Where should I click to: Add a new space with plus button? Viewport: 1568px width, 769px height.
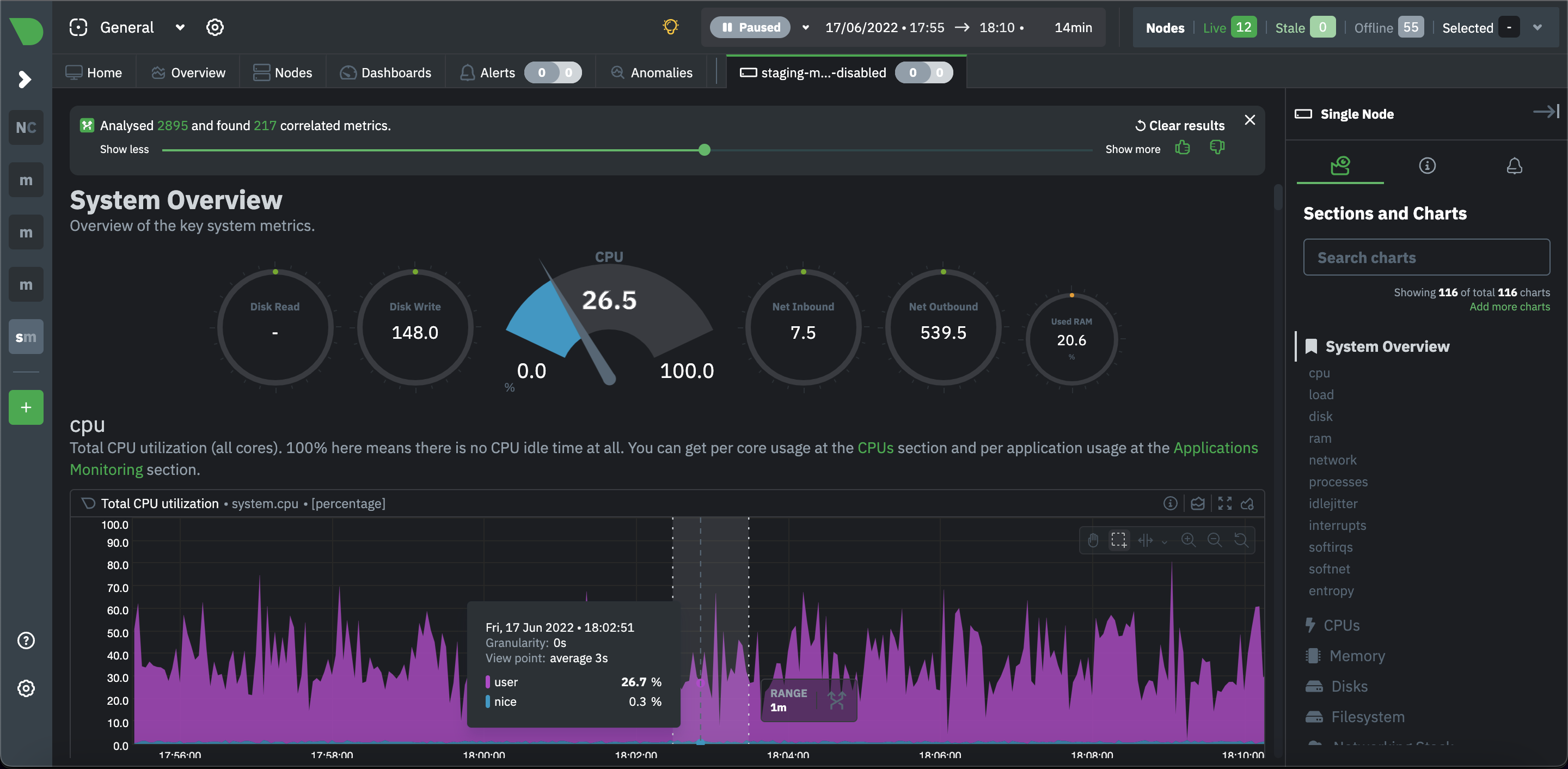tap(26, 407)
